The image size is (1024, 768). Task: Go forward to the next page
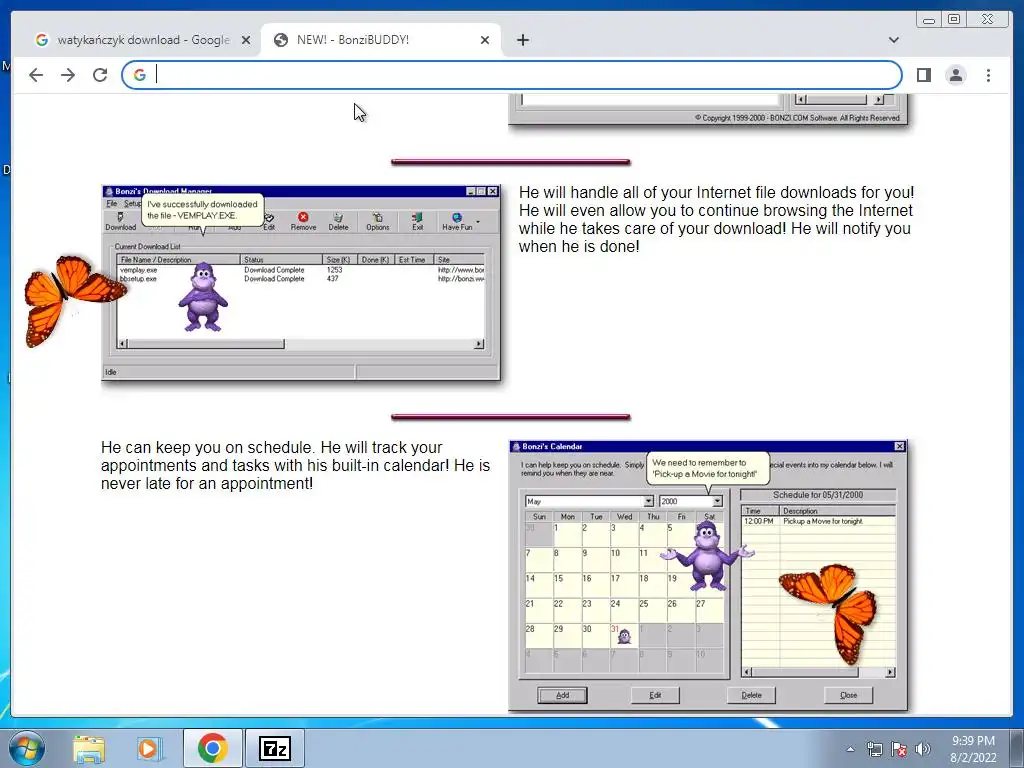68,75
